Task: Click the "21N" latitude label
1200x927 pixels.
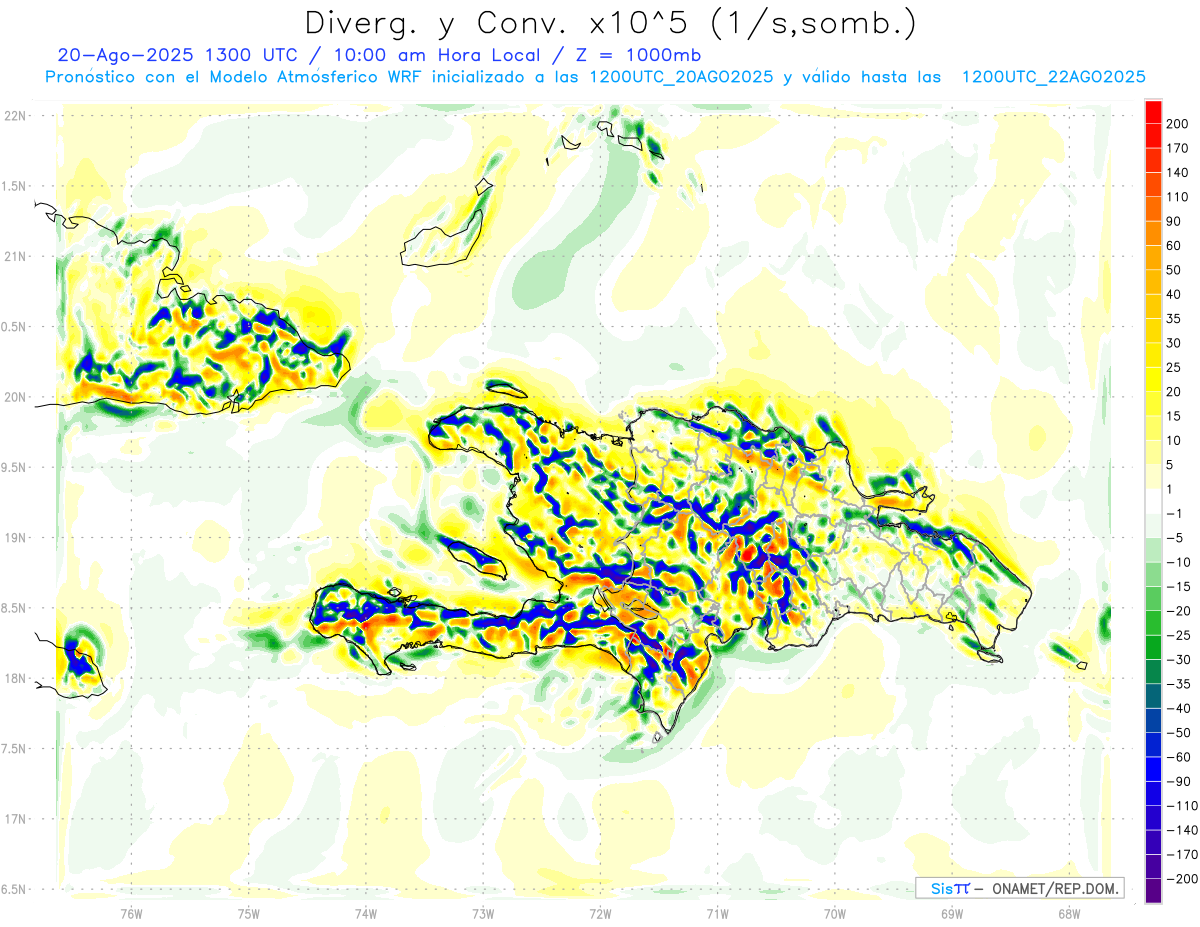Action: [x=15, y=256]
